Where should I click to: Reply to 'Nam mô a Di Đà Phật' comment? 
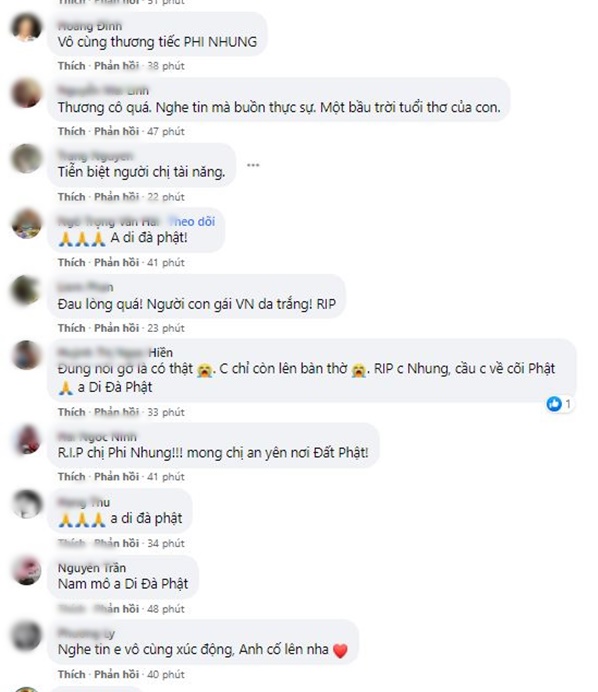(x=117, y=609)
